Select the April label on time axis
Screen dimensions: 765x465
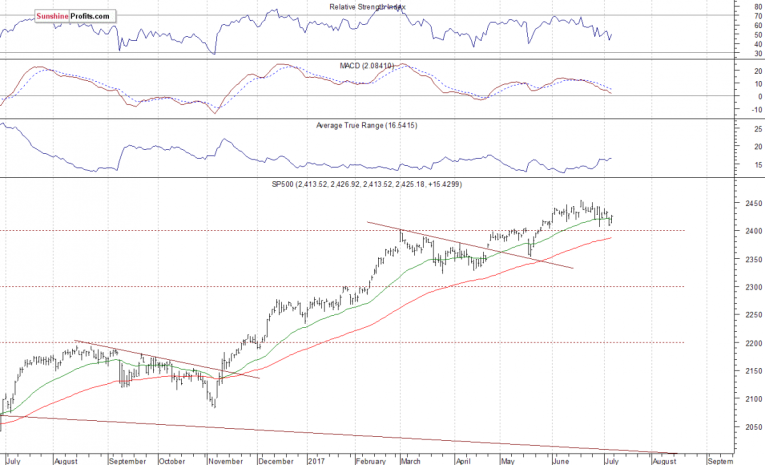461,462
